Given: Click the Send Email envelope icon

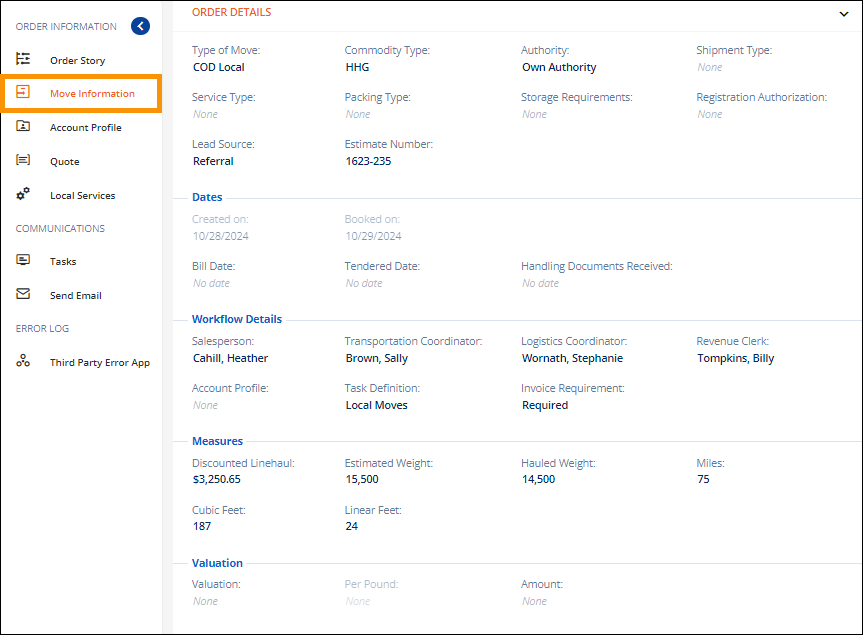Looking at the screenshot, I should (23, 295).
